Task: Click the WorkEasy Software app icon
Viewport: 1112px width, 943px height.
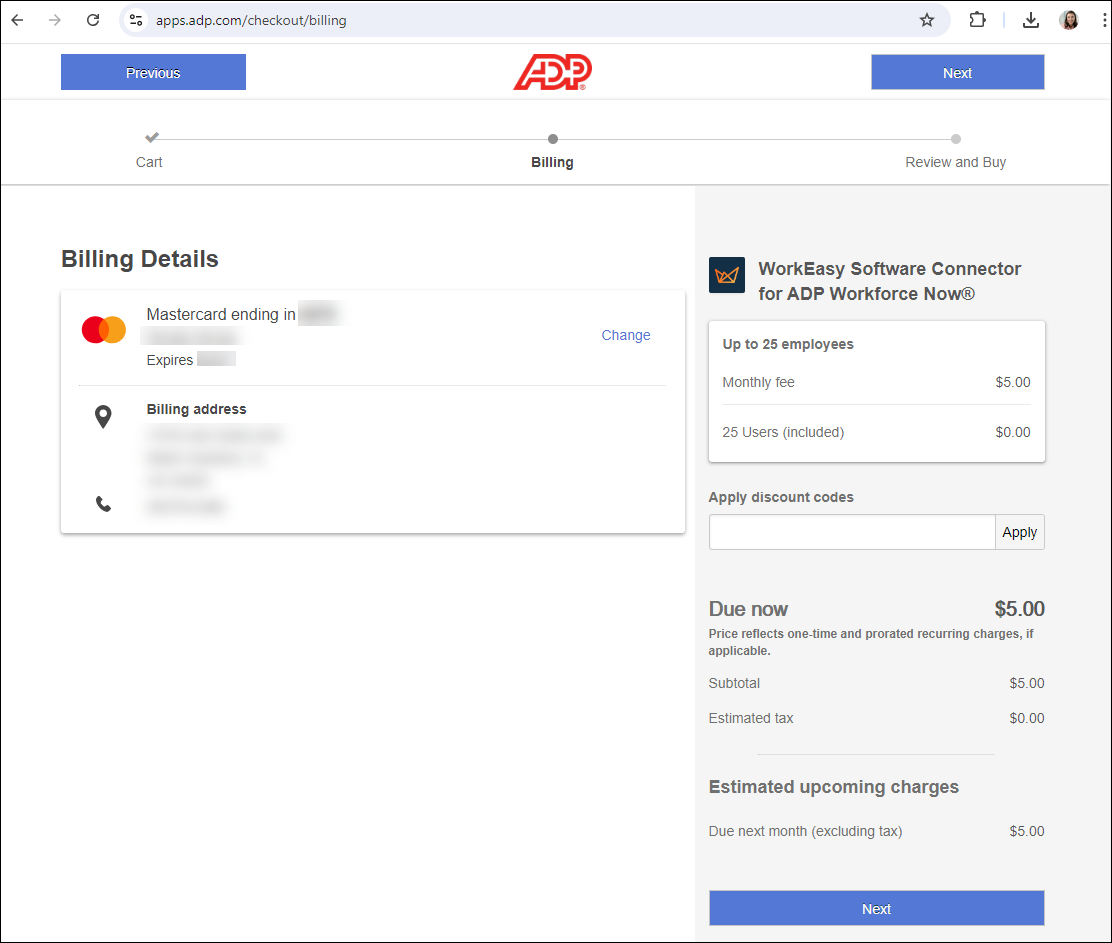Action: click(x=727, y=275)
